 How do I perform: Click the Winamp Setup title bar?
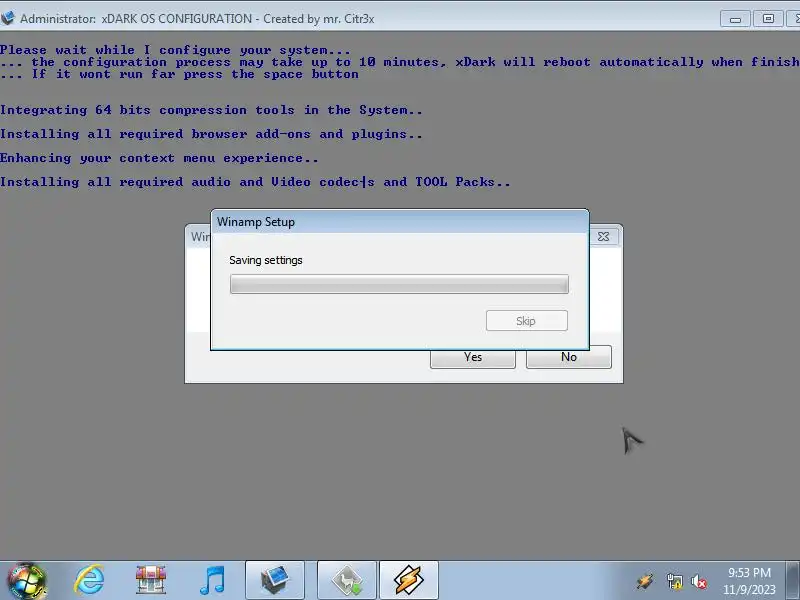coord(399,222)
